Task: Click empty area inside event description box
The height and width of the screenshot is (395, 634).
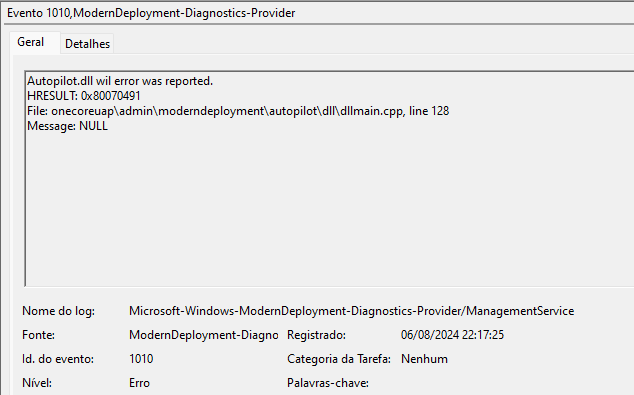Action: point(323,210)
